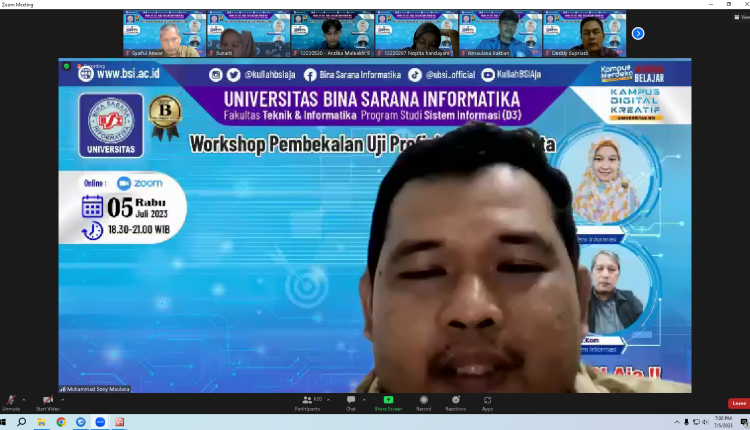
Task: Select 12220530 - Andika Maleakhi's video thumbnail
Action: pyautogui.click(x=332, y=33)
